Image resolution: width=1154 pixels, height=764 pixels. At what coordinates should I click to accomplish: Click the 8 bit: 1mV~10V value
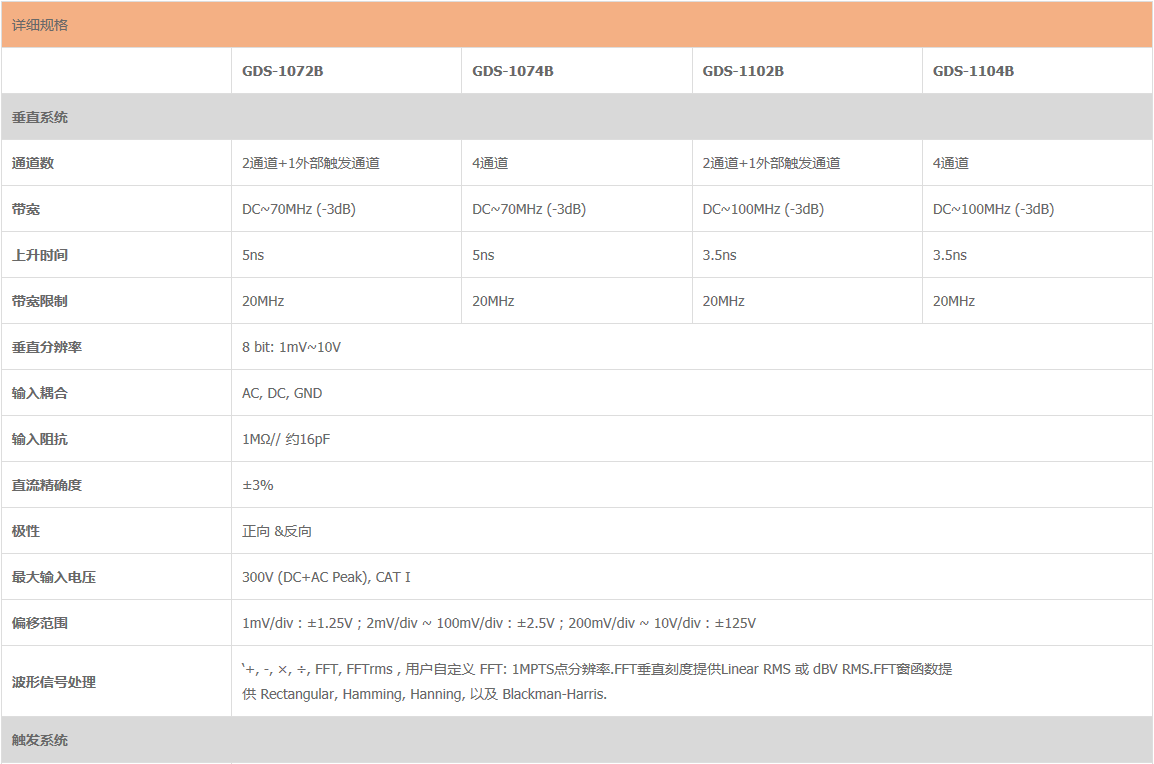pyautogui.click(x=291, y=347)
